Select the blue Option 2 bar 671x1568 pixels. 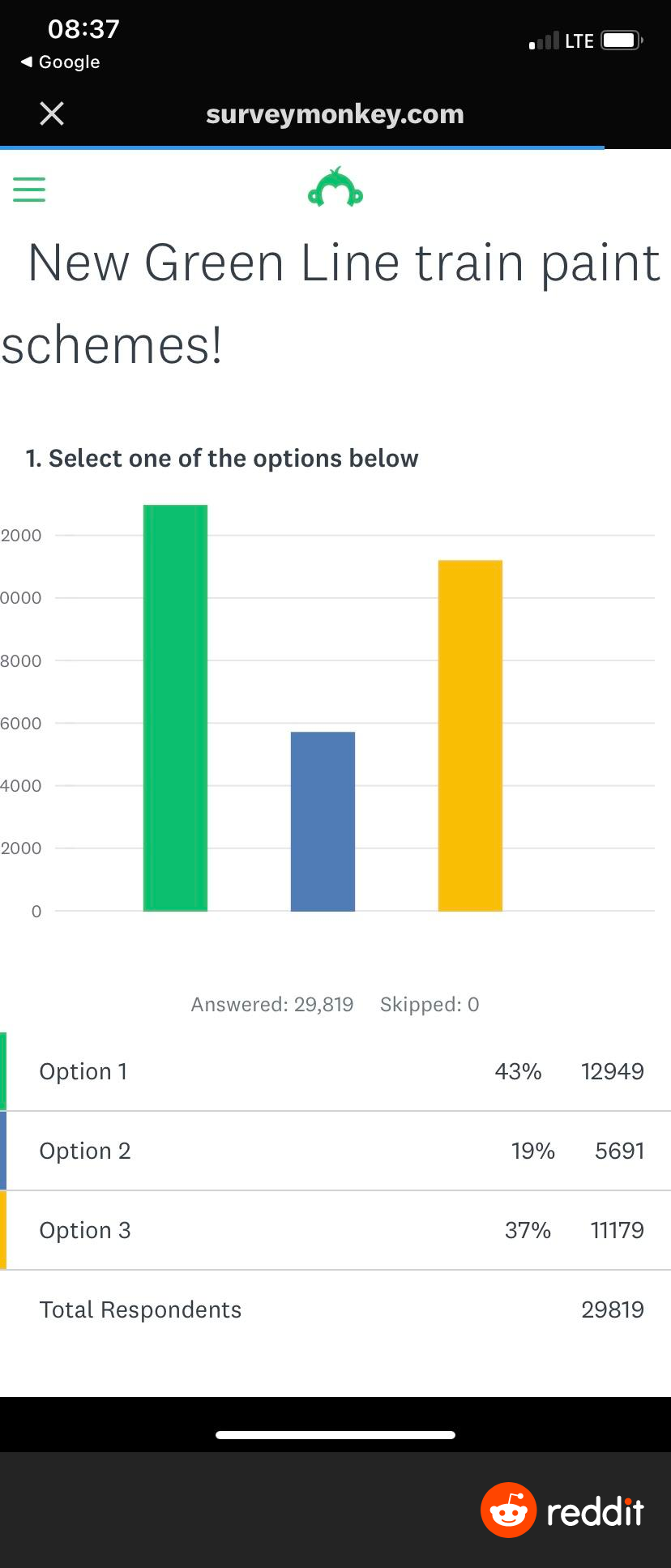coord(323,821)
